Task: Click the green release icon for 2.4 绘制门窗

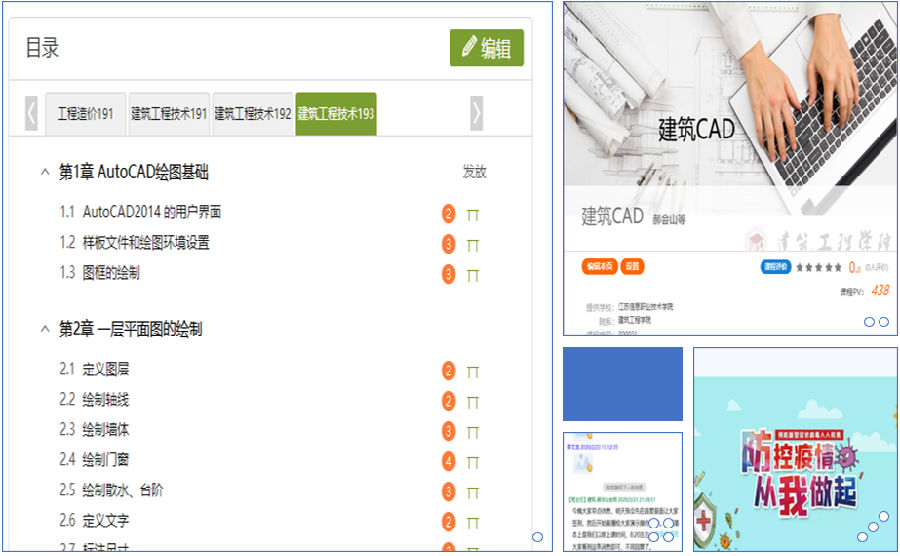Action: coord(472,462)
